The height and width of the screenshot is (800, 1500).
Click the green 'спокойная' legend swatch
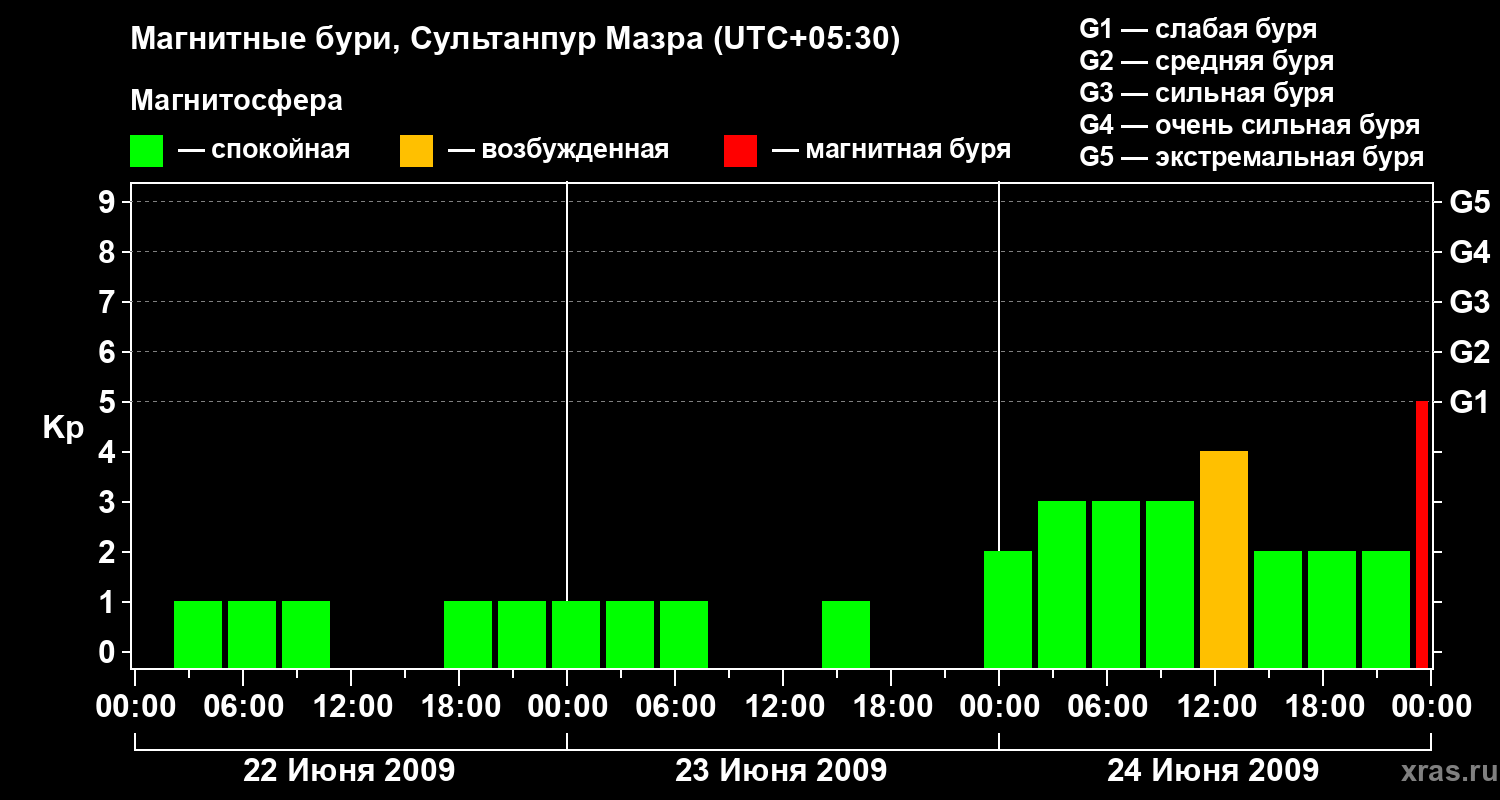pyautogui.click(x=146, y=151)
